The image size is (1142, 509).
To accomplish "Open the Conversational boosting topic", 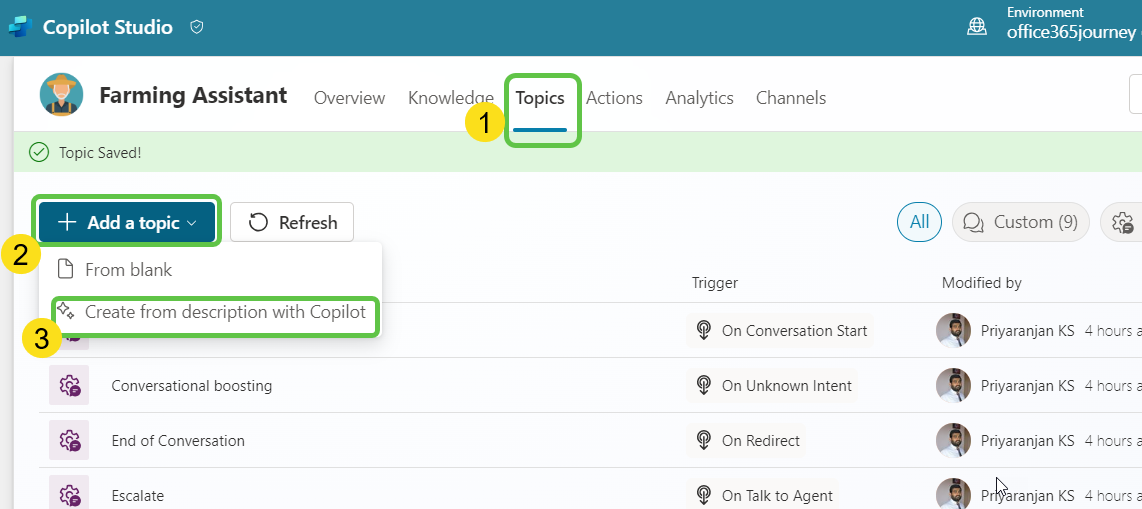I will (191, 386).
